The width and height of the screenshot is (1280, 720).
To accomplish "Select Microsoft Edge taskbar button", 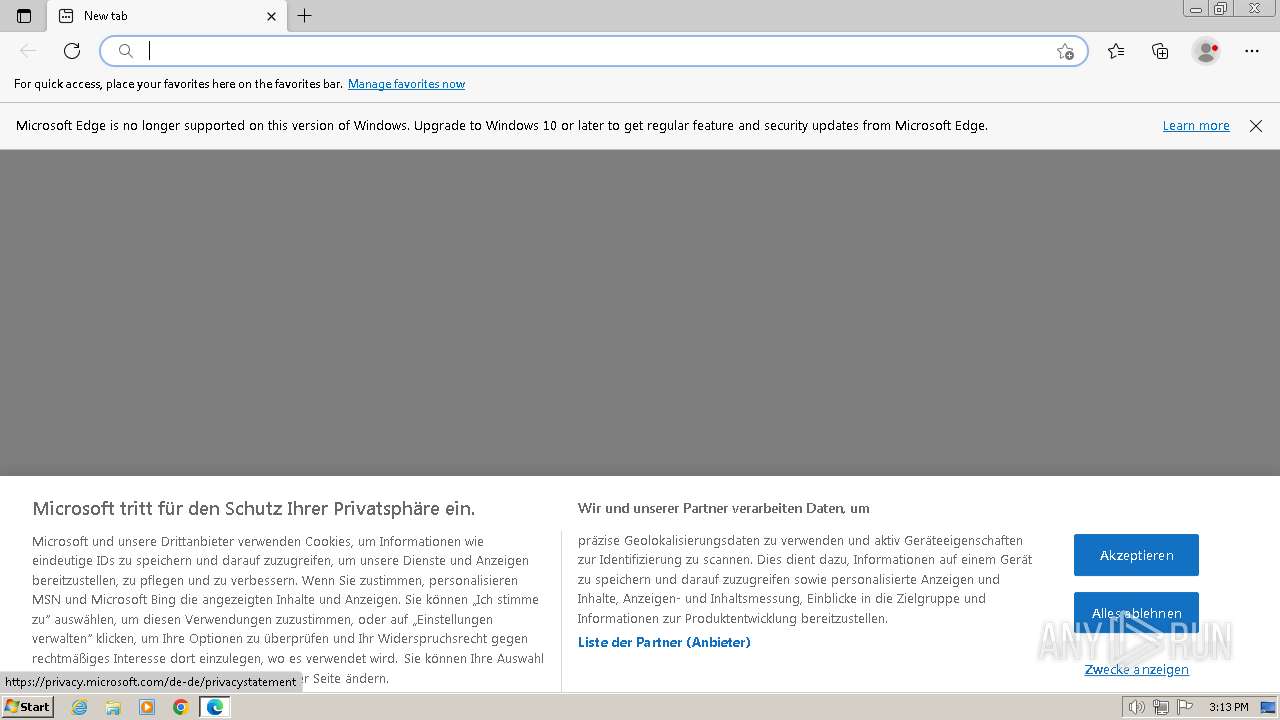I will point(214,707).
